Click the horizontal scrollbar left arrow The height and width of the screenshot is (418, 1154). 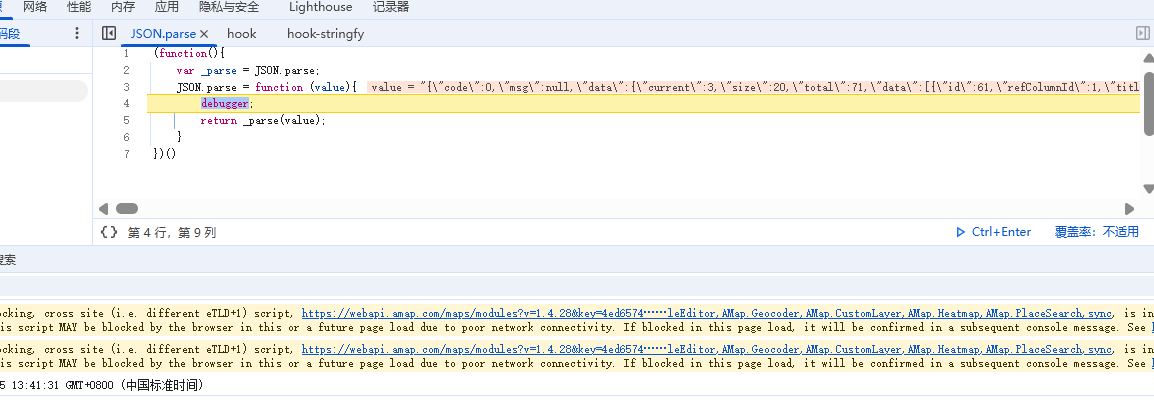click(103, 209)
